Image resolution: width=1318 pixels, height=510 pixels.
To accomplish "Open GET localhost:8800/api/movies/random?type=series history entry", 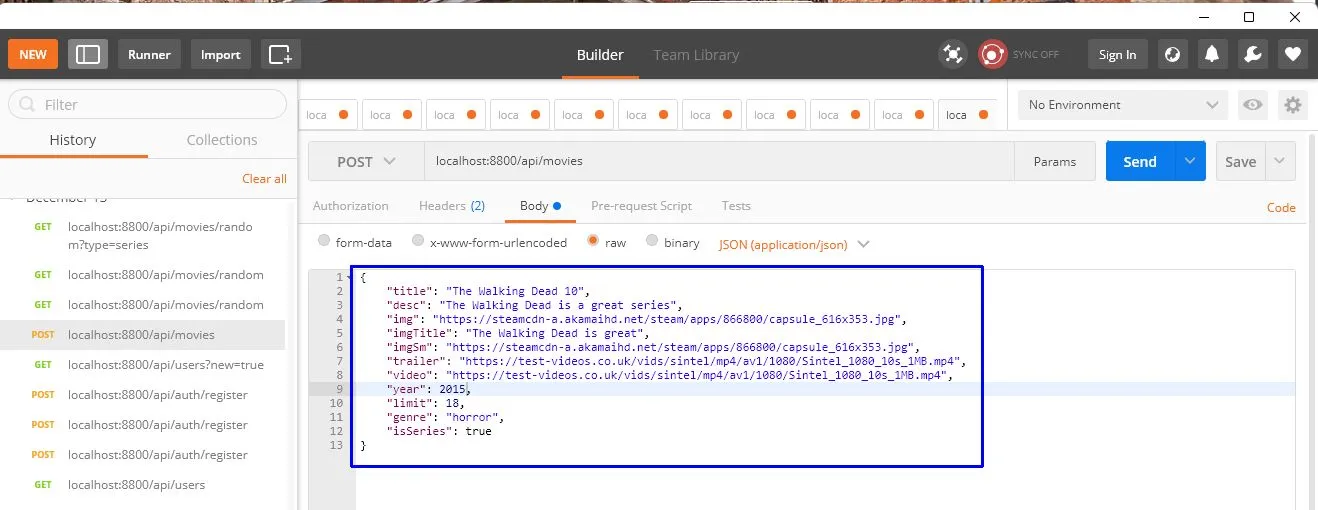I will point(142,235).
